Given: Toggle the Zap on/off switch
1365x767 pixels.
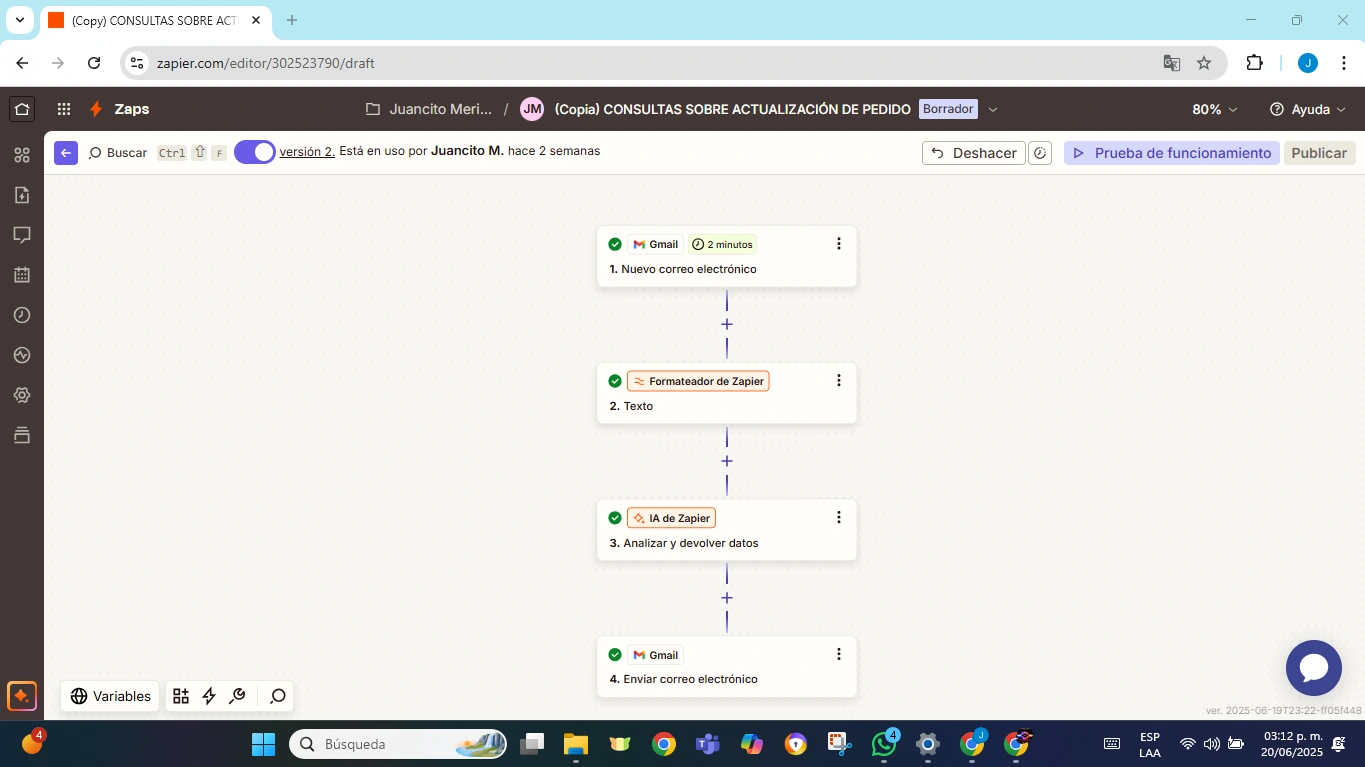Looking at the screenshot, I should tap(255, 152).
